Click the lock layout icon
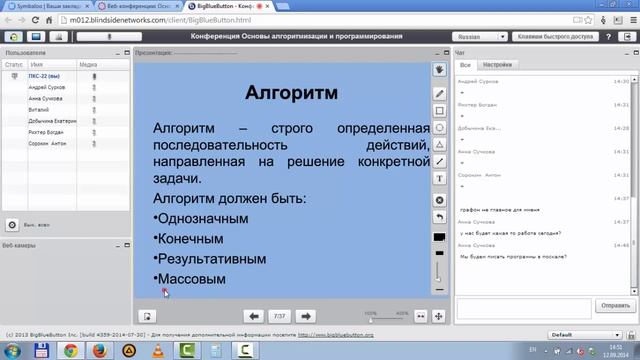 tap(631, 335)
